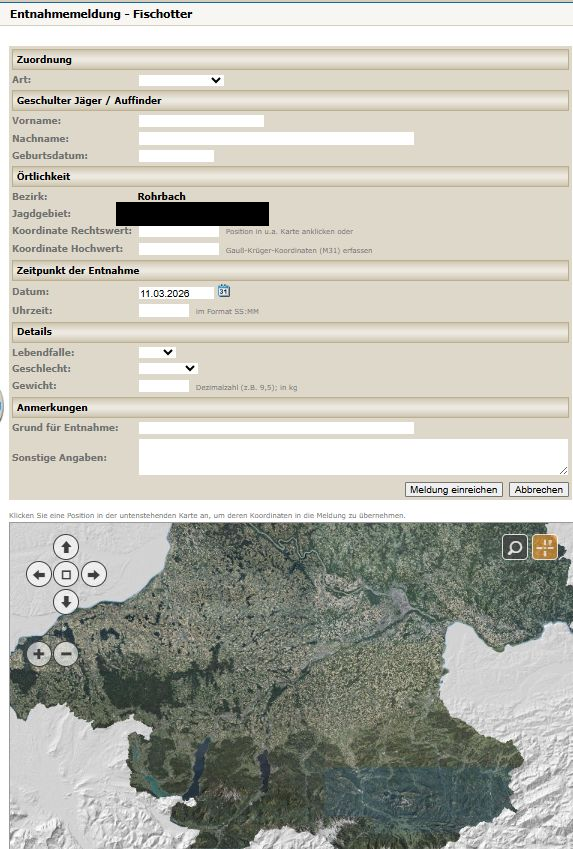Reset map view with center square icon
573x849 pixels.
coord(66,574)
